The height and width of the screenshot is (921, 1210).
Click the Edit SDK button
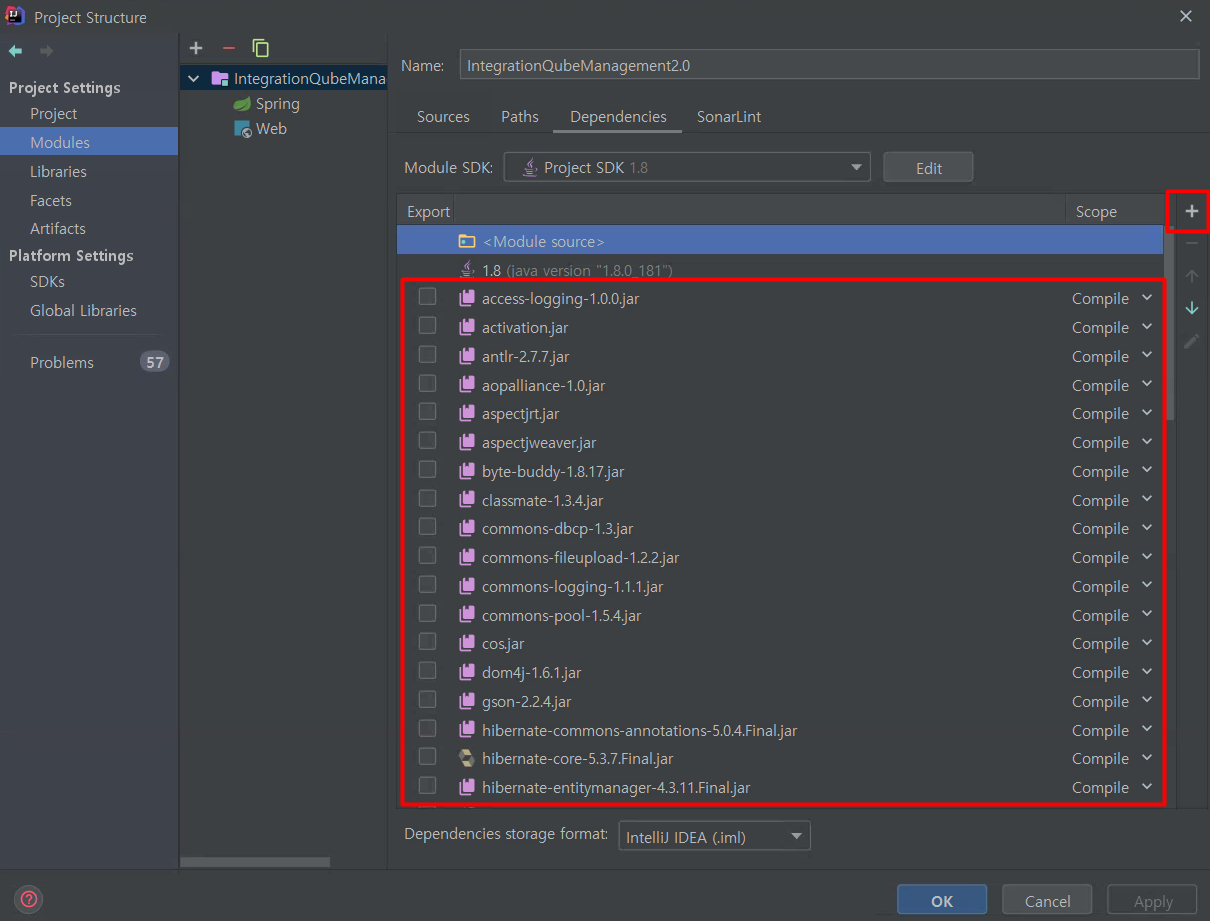coord(928,168)
